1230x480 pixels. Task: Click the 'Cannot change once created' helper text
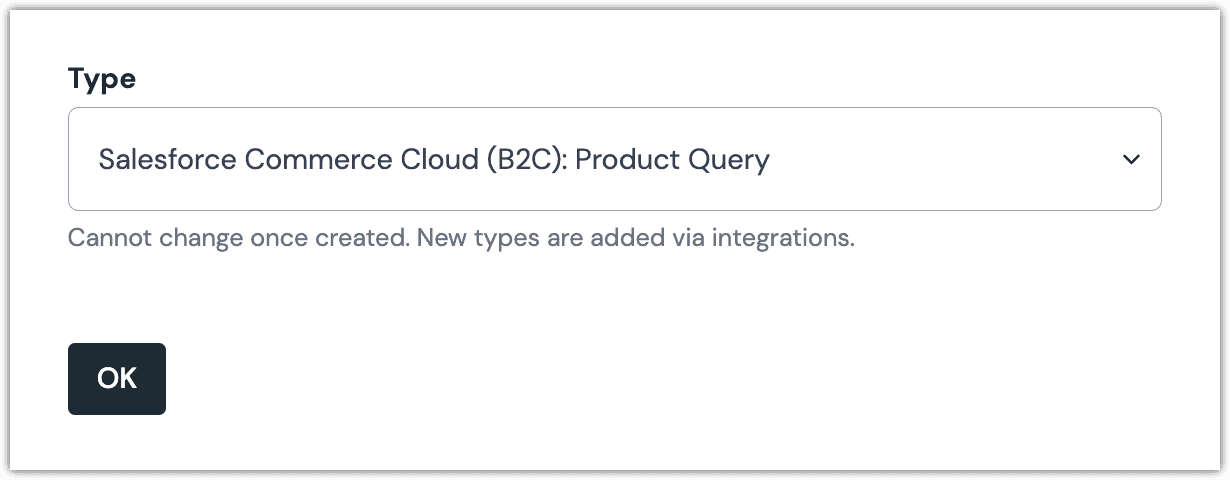pos(238,239)
